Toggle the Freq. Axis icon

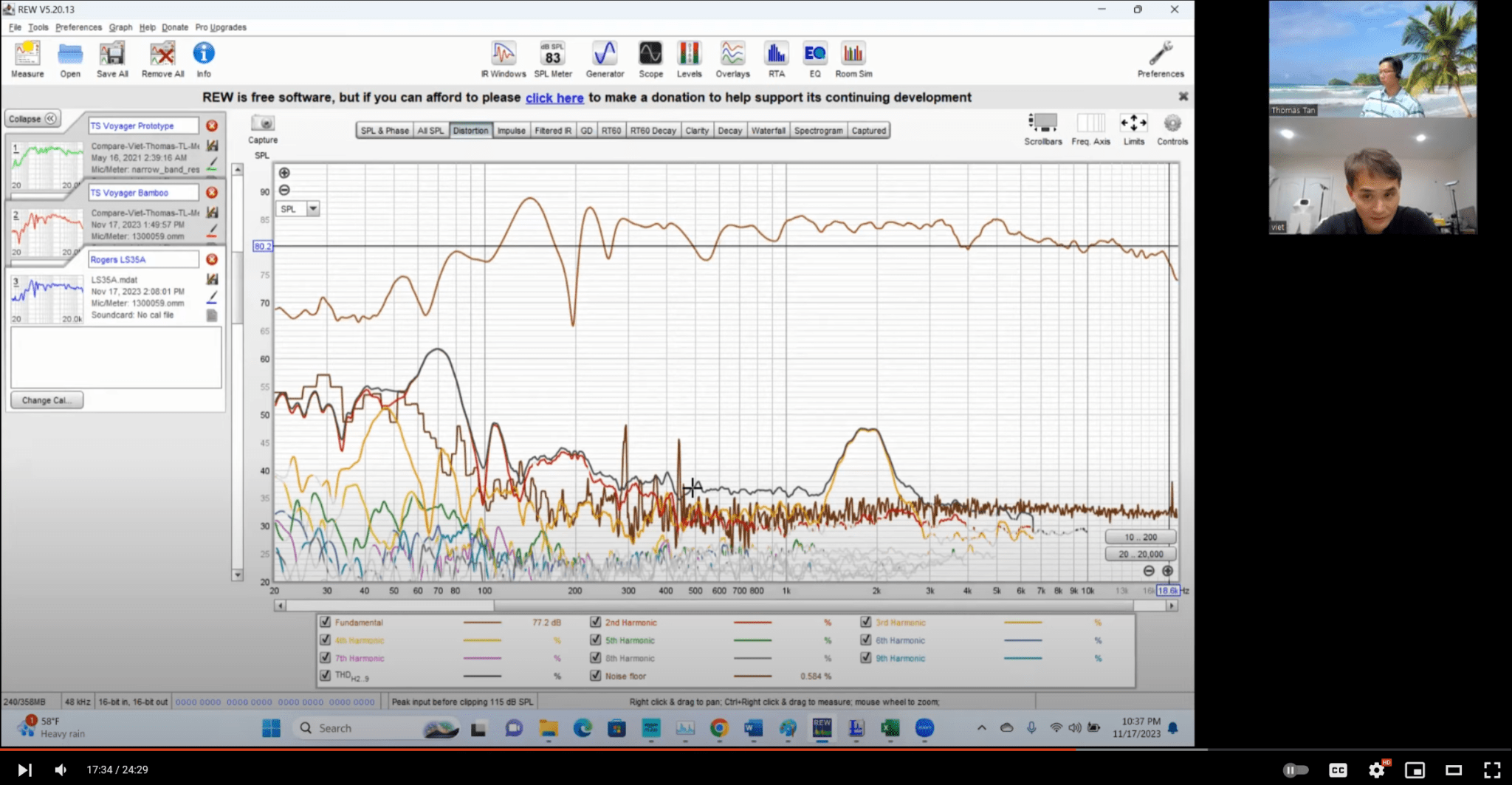click(1090, 123)
